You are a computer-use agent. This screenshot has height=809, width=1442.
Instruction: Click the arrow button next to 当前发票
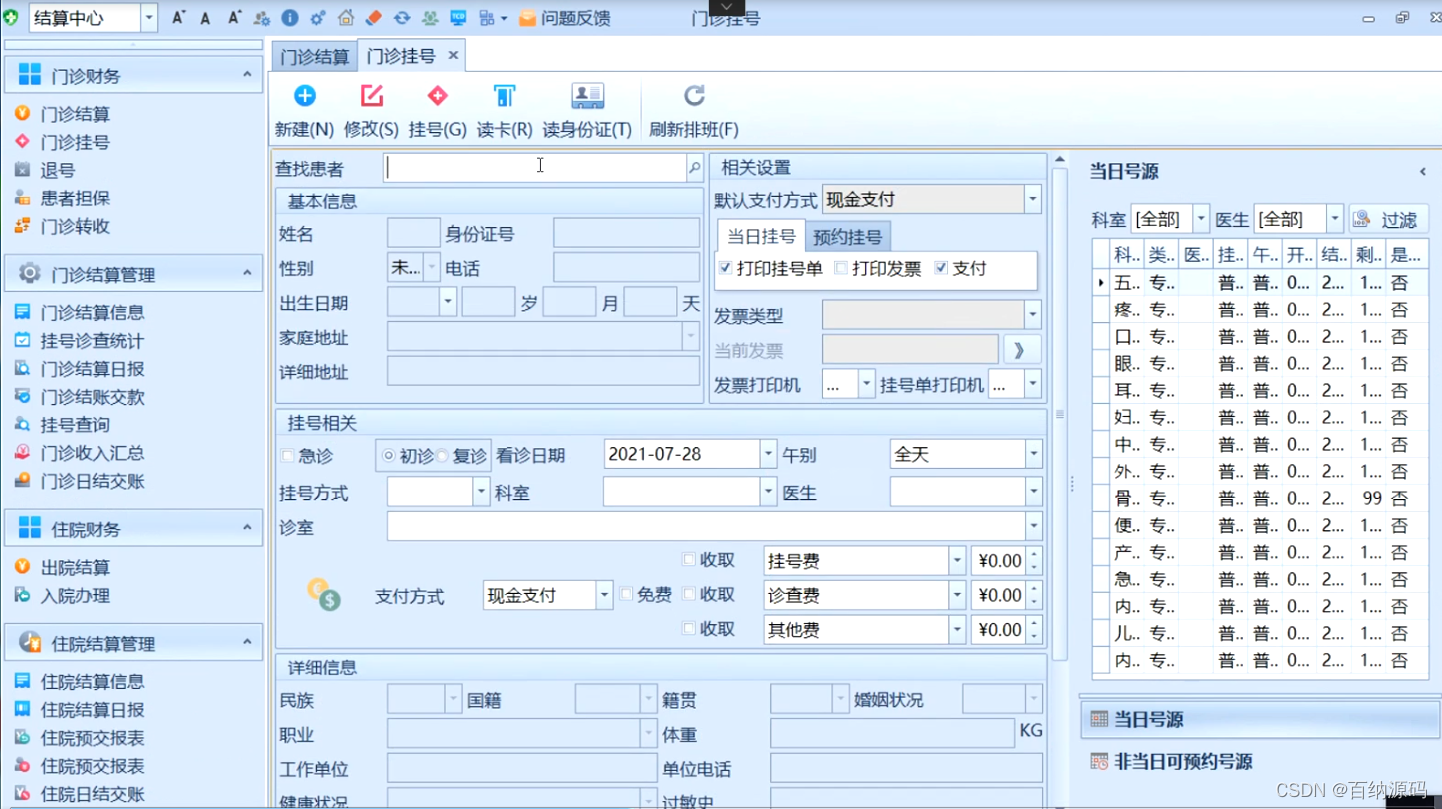coord(1020,350)
